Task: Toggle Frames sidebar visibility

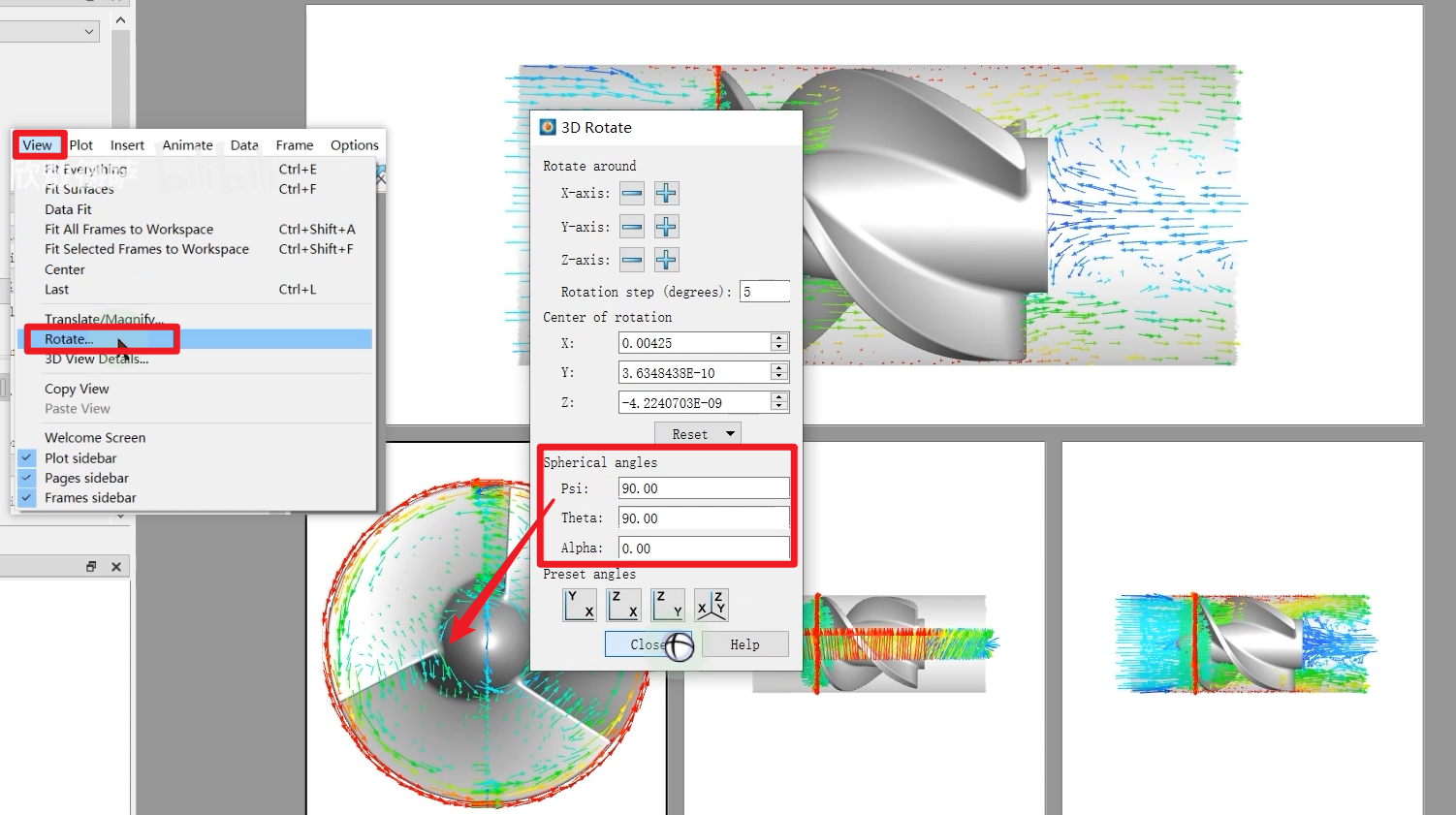Action: (x=27, y=498)
